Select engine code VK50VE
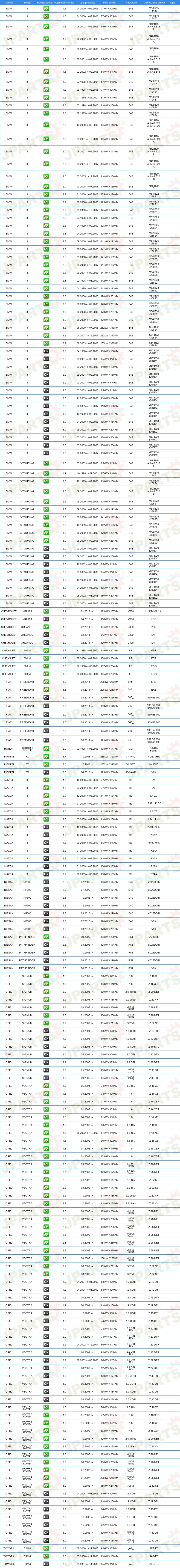The image size is (180, 1568). (154, 765)
